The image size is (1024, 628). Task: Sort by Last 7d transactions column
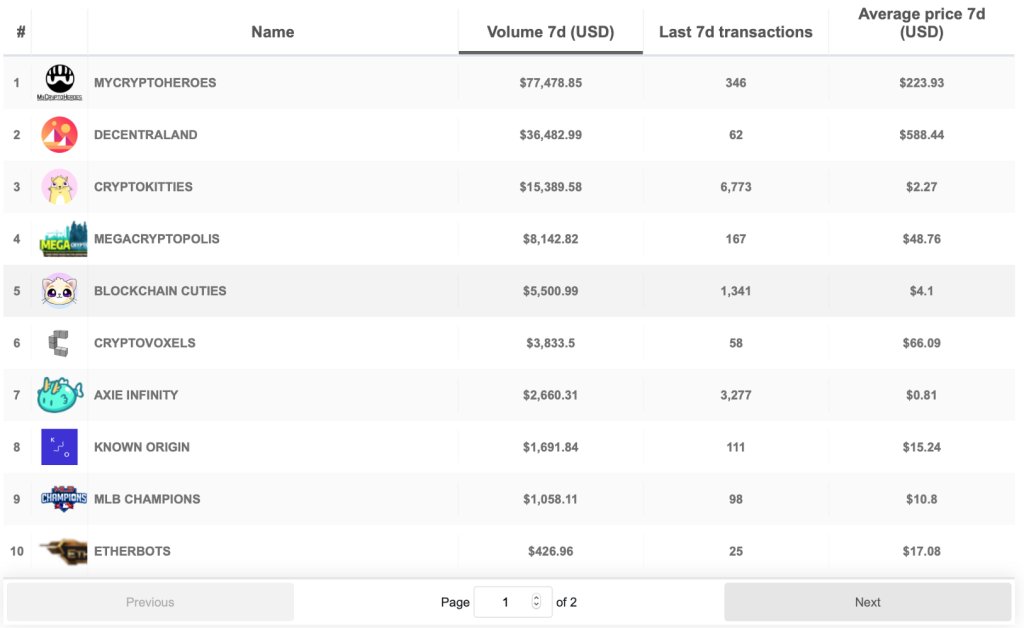(x=735, y=32)
